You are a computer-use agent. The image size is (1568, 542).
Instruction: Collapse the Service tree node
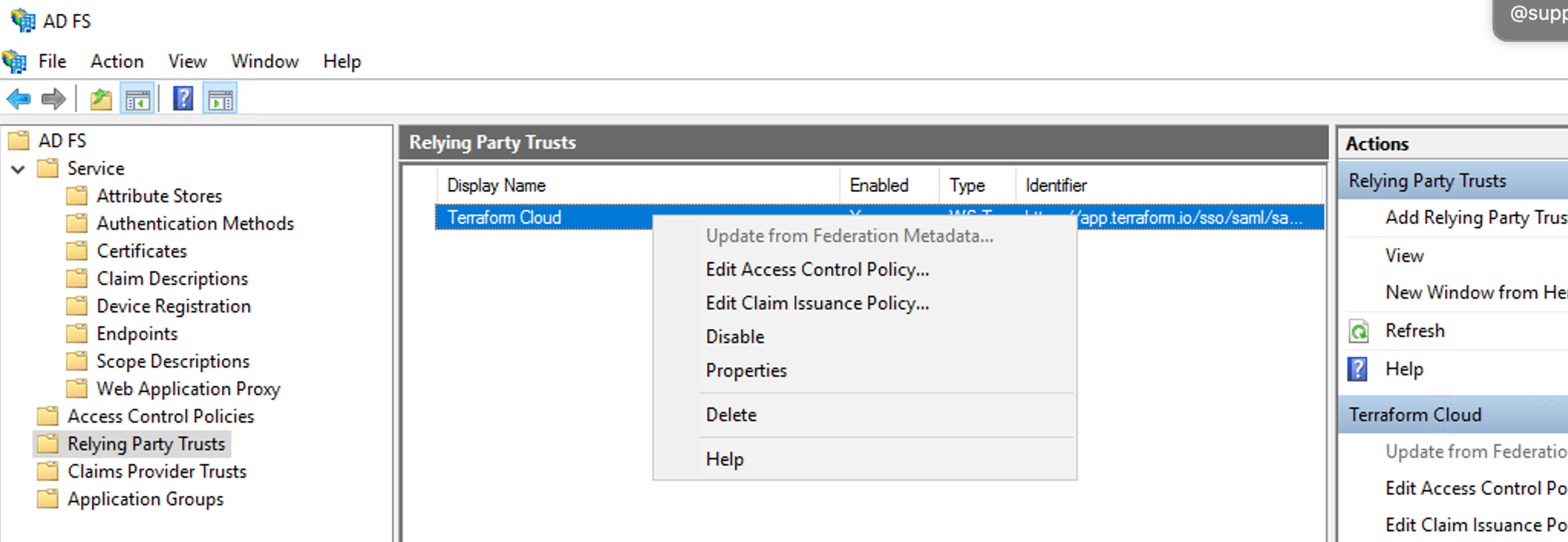(x=18, y=169)
